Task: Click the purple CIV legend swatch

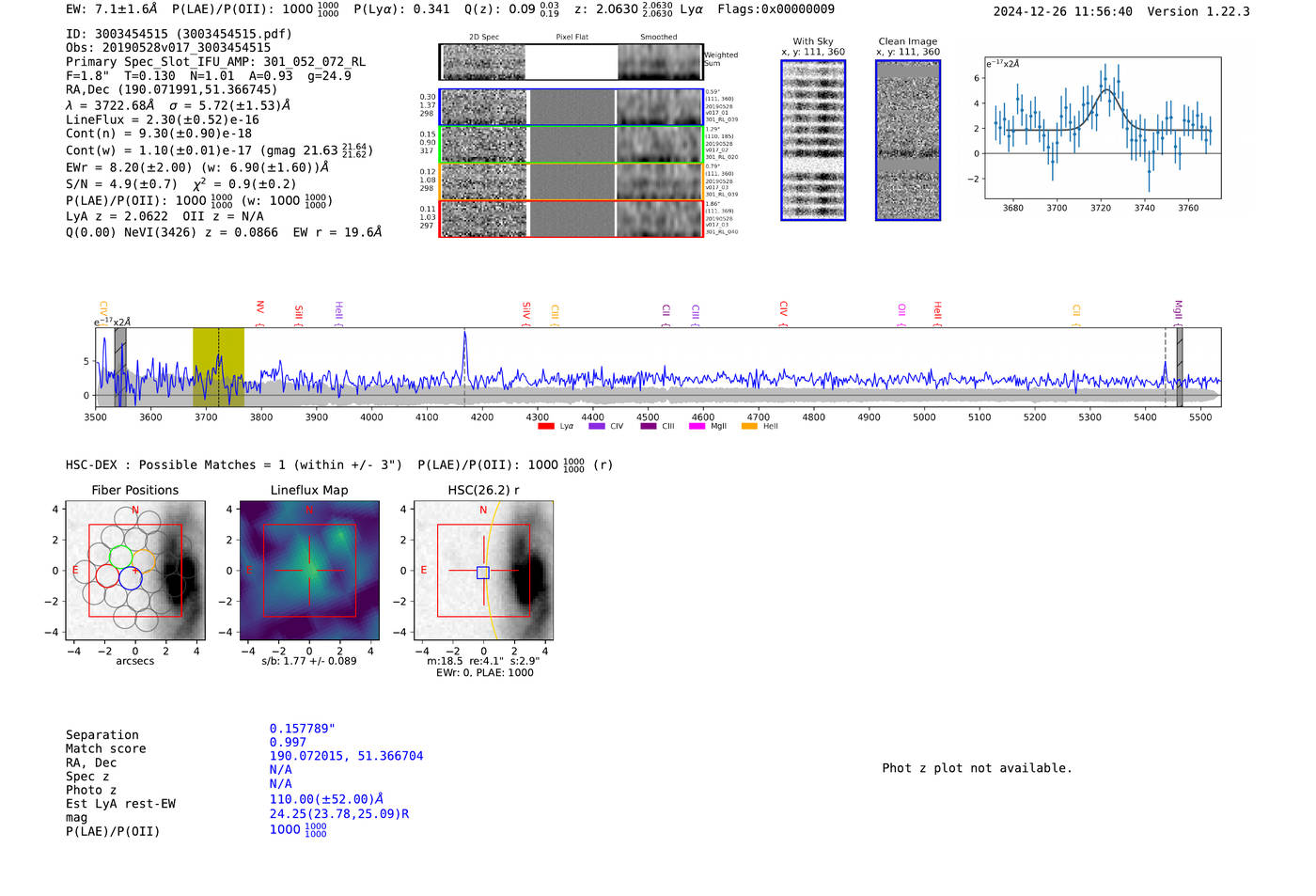Action: pyautogui.click(x=596, y=427)
